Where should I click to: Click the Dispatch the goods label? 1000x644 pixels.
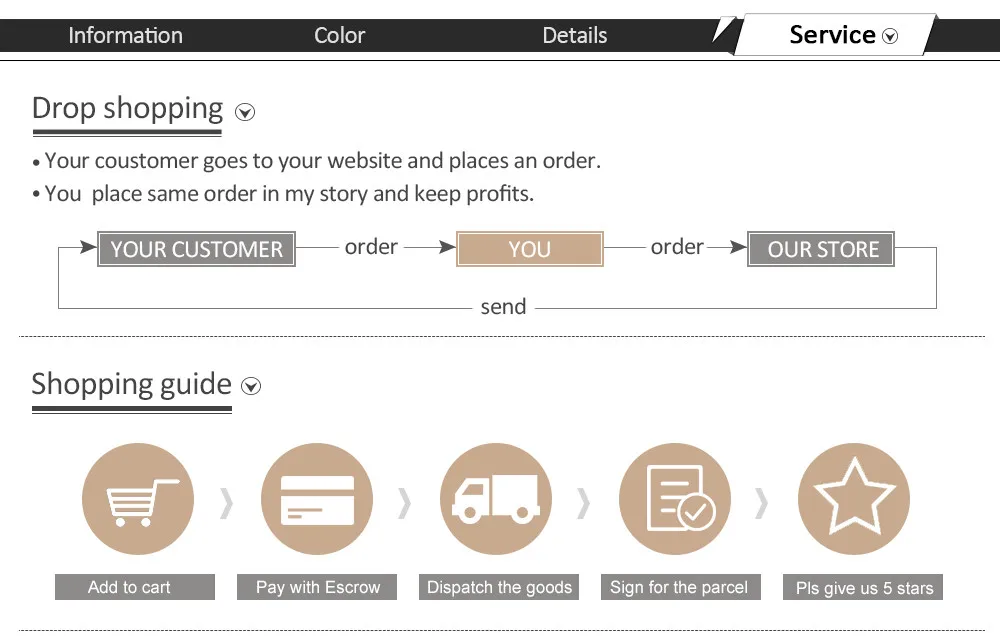click(x=499, y=587)
